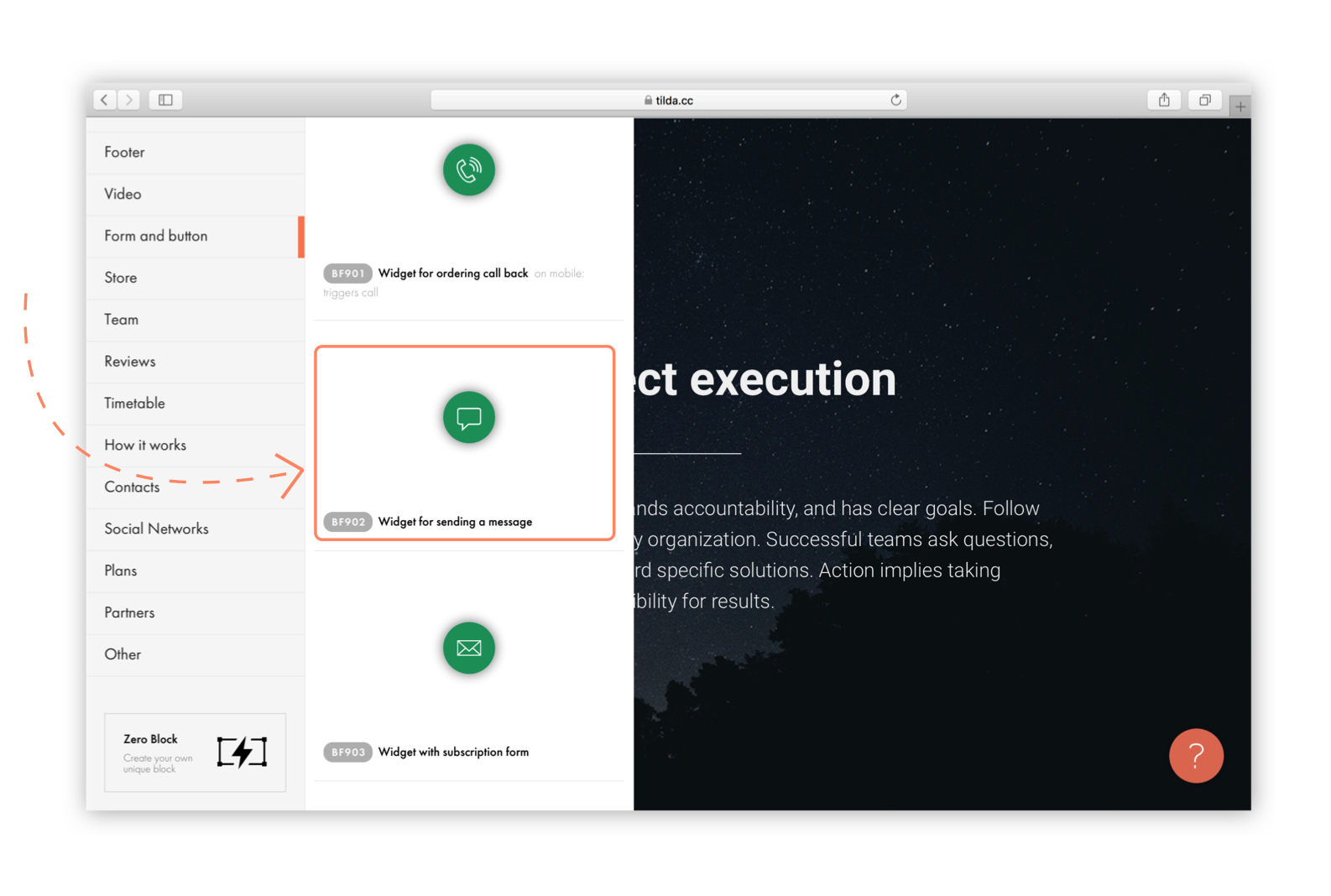Screen dimensions: 1331x896
Task: Open the Partners category
Action: click(195, 614)
